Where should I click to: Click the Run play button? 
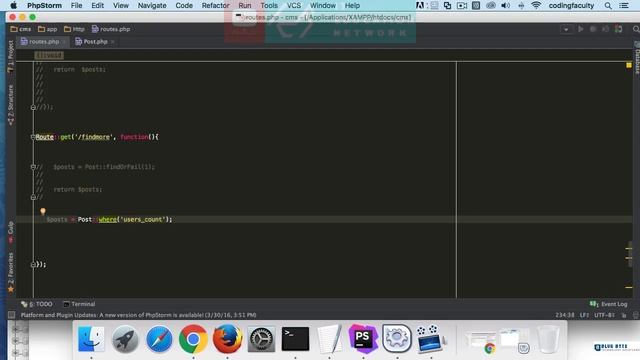tap(580, 29)
